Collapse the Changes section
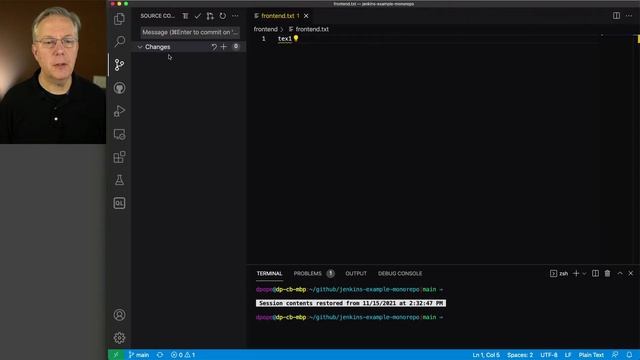This screenshot has height=360, width=640. [x=140, y=47]
